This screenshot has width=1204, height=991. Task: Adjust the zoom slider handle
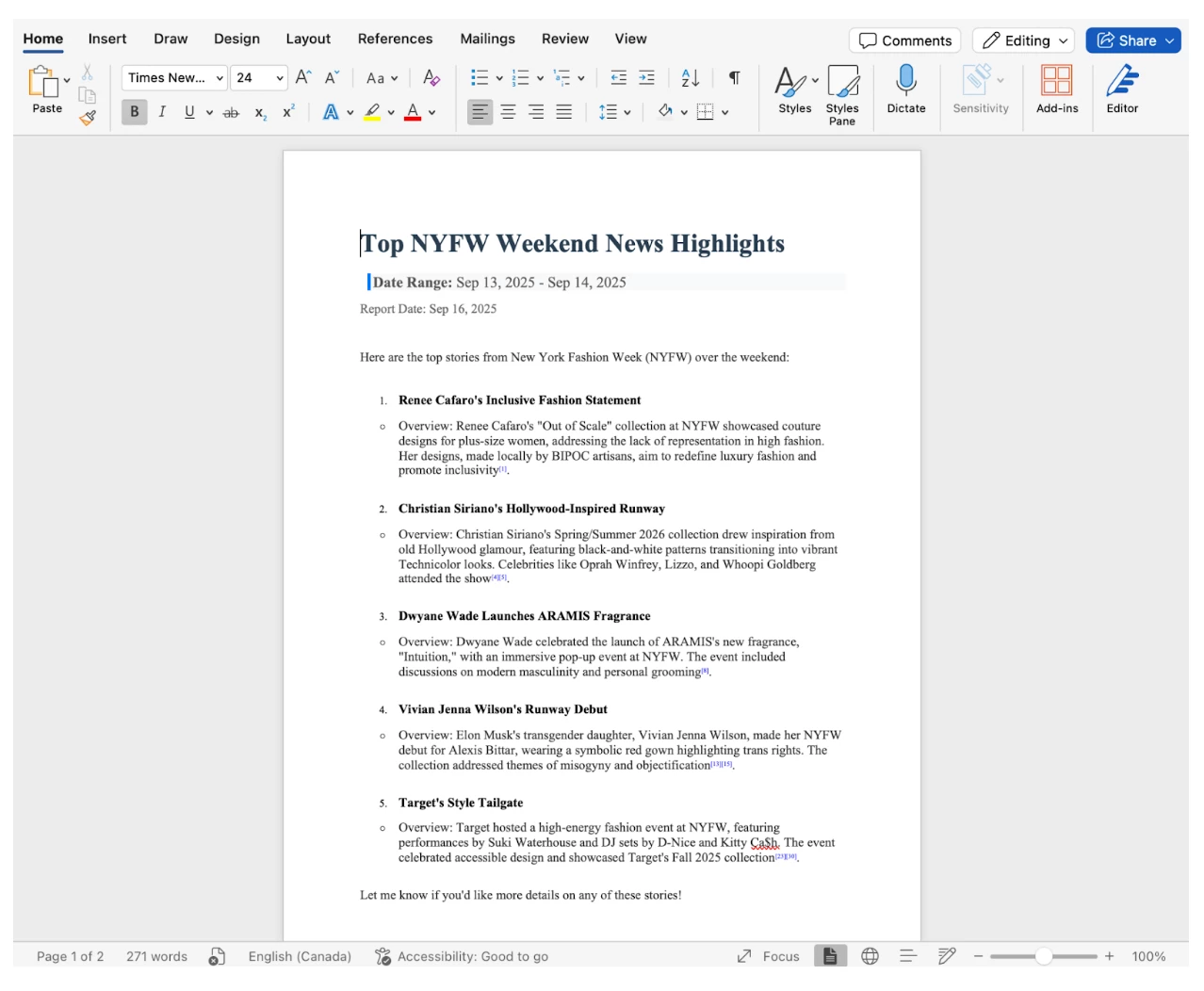1044,956
